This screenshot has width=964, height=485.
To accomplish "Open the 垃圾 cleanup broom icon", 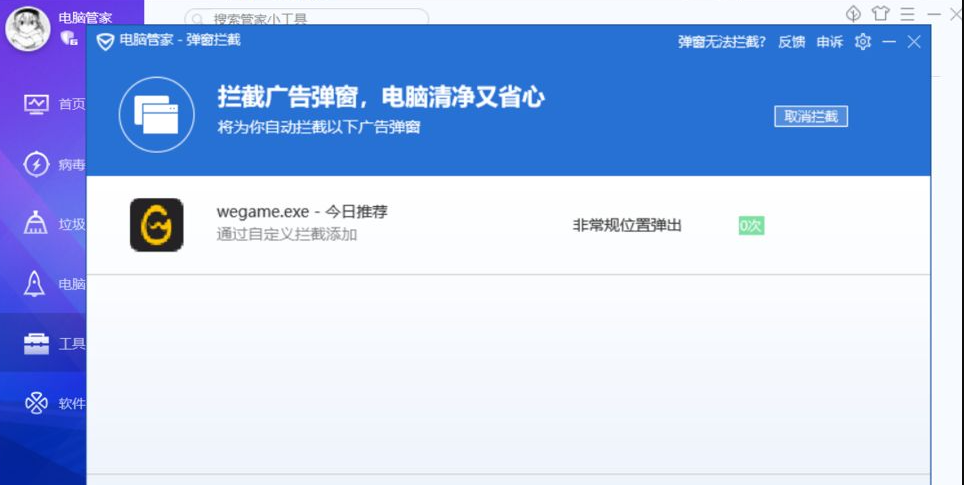I will coord(36,224).
